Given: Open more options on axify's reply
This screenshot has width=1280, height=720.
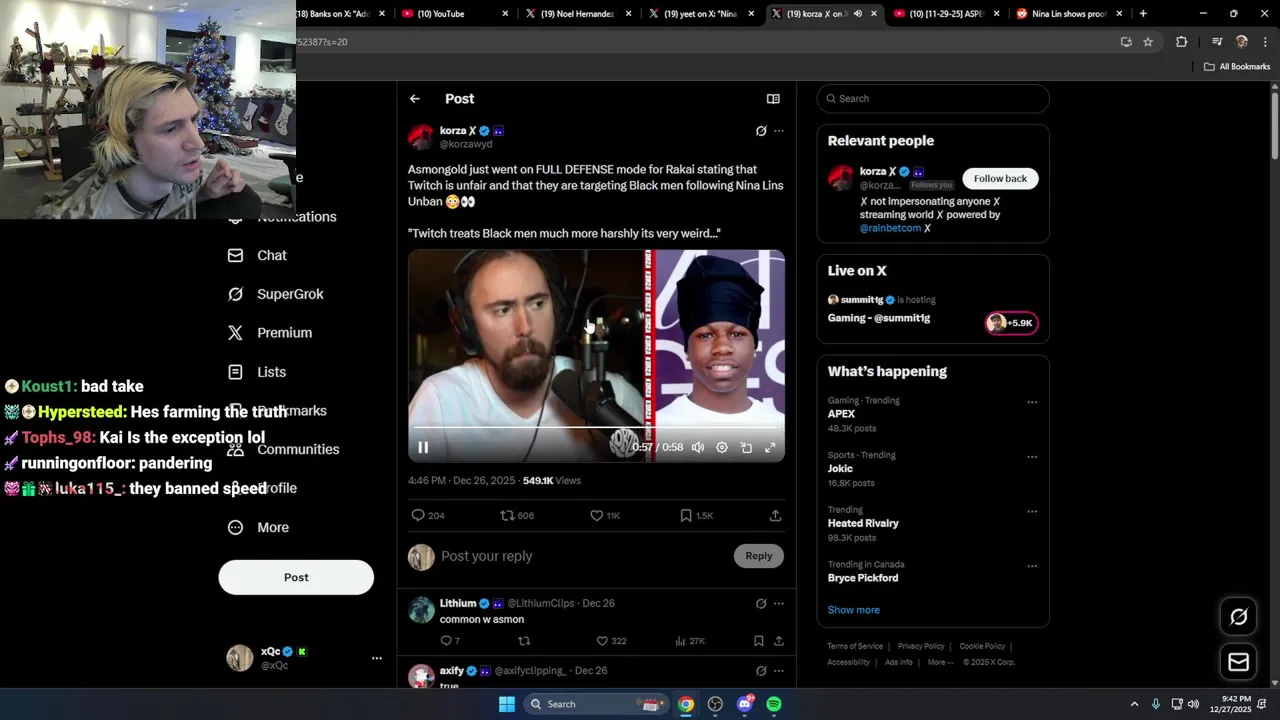Looking at the screenshot, I should click(779, 671).
